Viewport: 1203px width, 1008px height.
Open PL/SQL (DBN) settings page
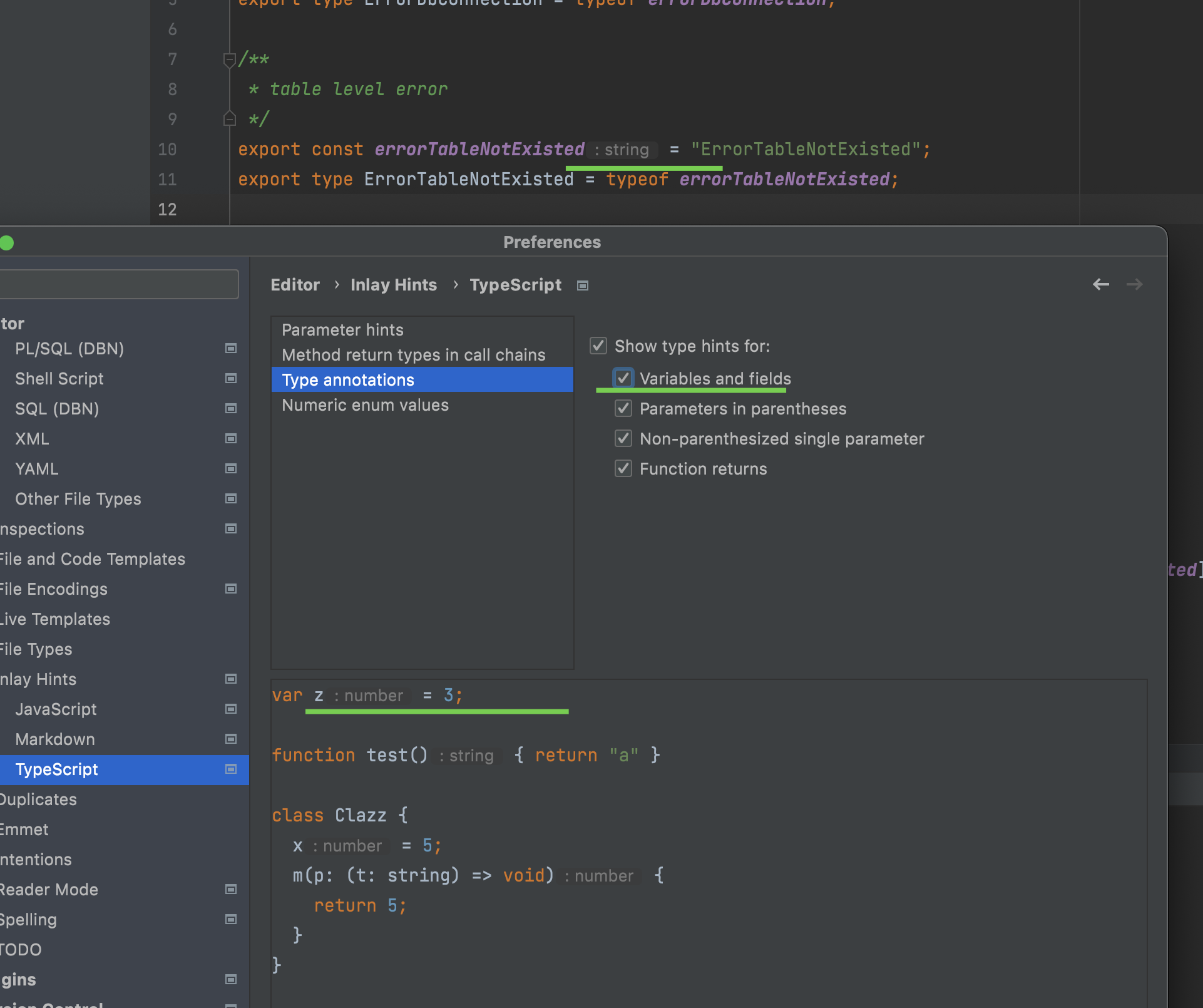point(69,349)
